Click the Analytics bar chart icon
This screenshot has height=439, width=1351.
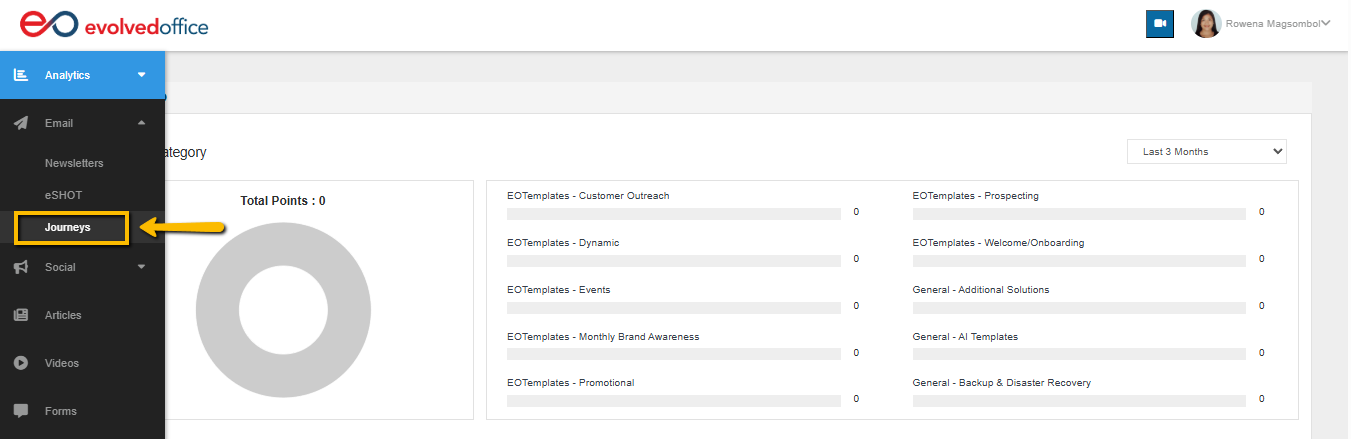21,75
